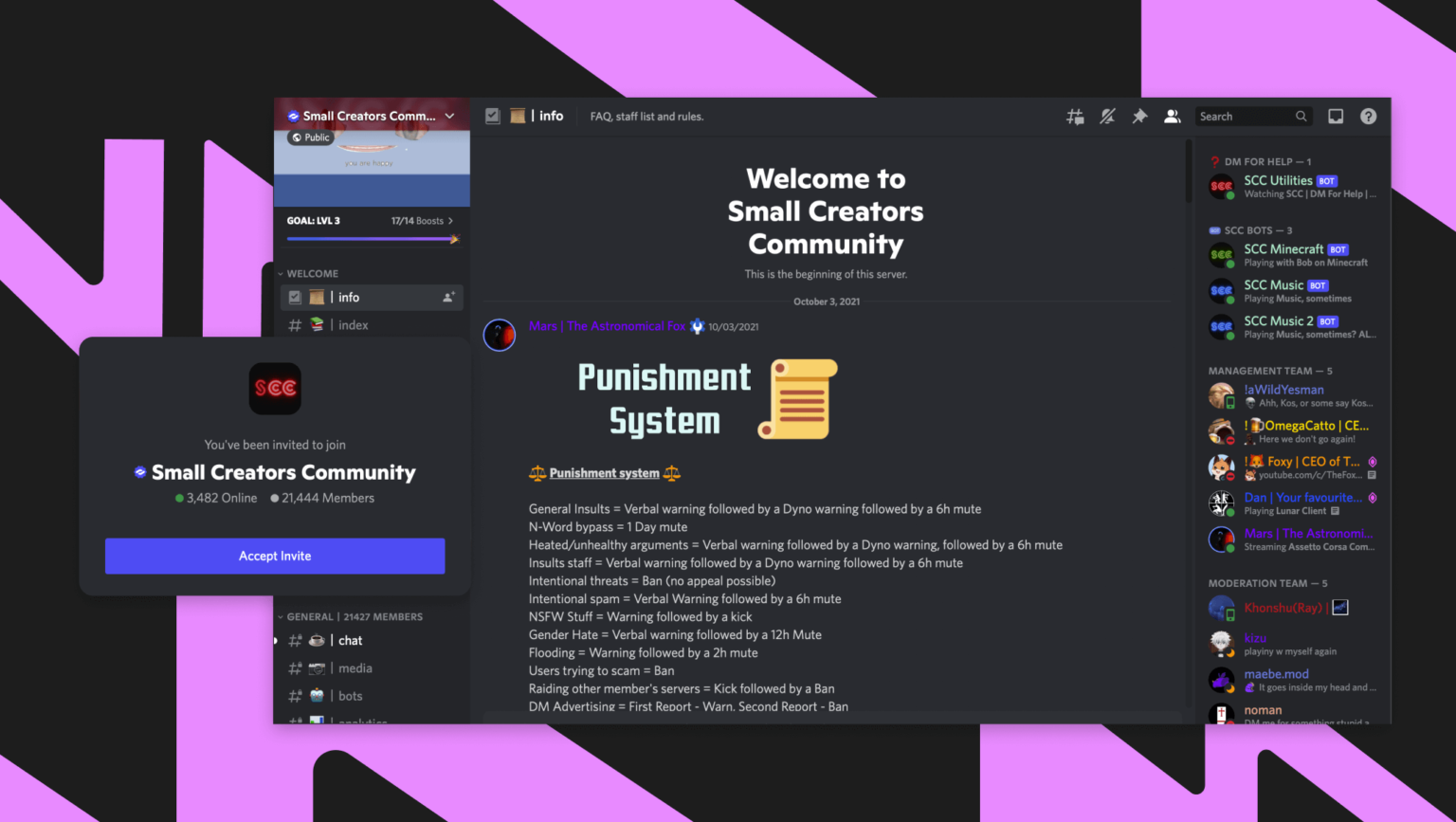Click Accept Invite on the invite card
Viewport: 1456px width, 822px height.
(275, 556)
